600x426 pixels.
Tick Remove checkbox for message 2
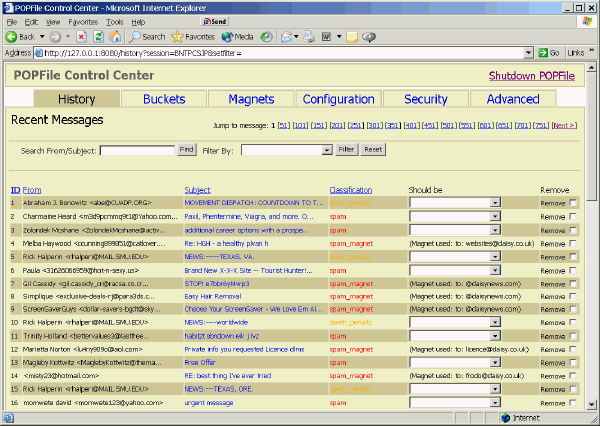point(573,216)
